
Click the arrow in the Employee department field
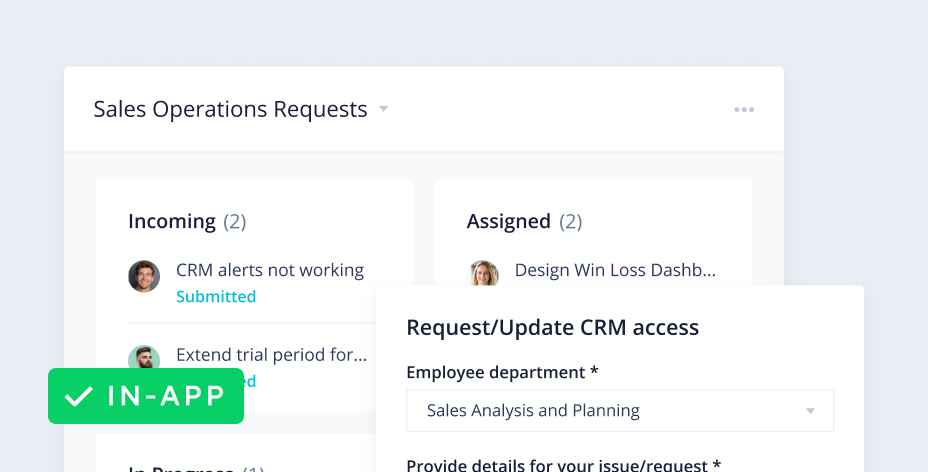(x=810, y=411)
